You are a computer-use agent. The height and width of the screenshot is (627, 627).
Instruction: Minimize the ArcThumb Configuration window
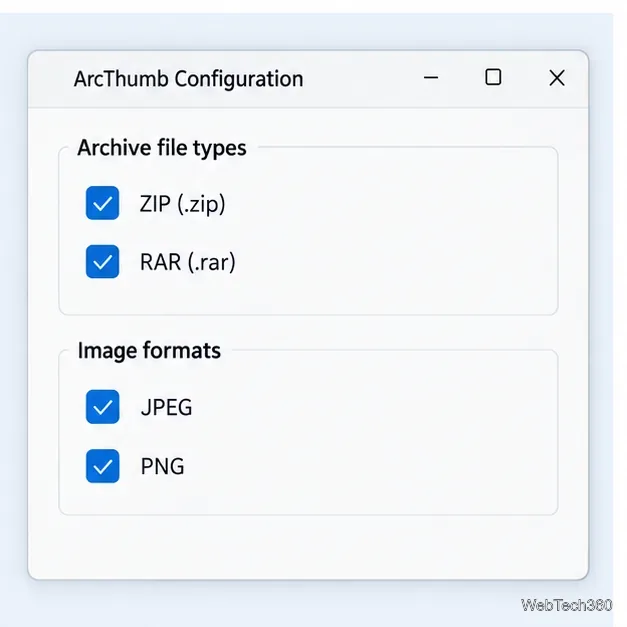[x=431, y=78]
